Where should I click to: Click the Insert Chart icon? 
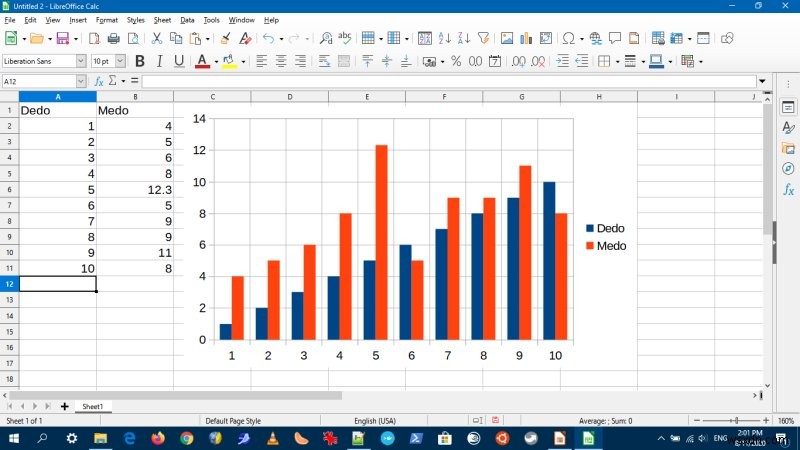(x=526, y=38)
